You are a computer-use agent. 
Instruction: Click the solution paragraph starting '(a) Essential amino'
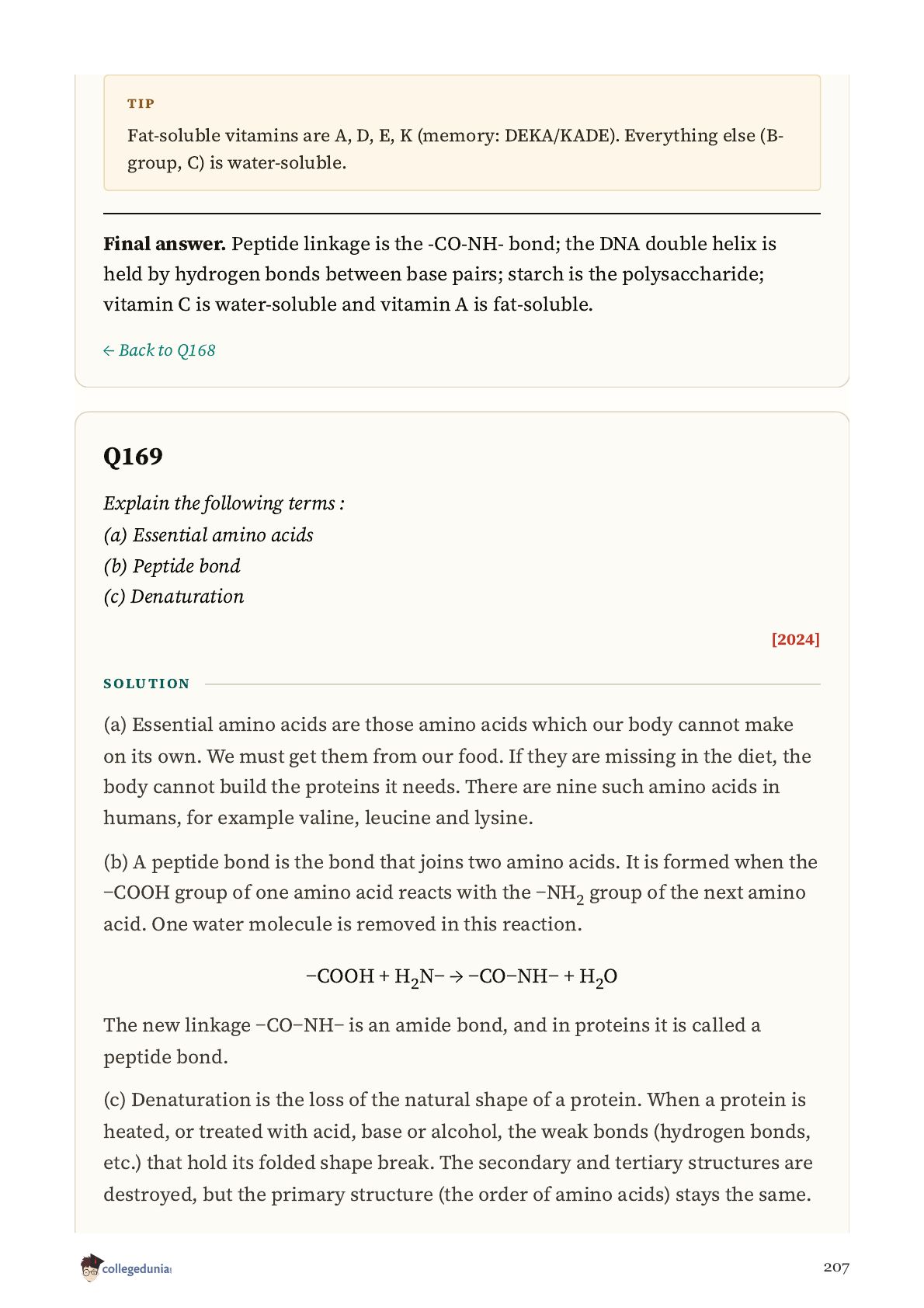(457, 771)
